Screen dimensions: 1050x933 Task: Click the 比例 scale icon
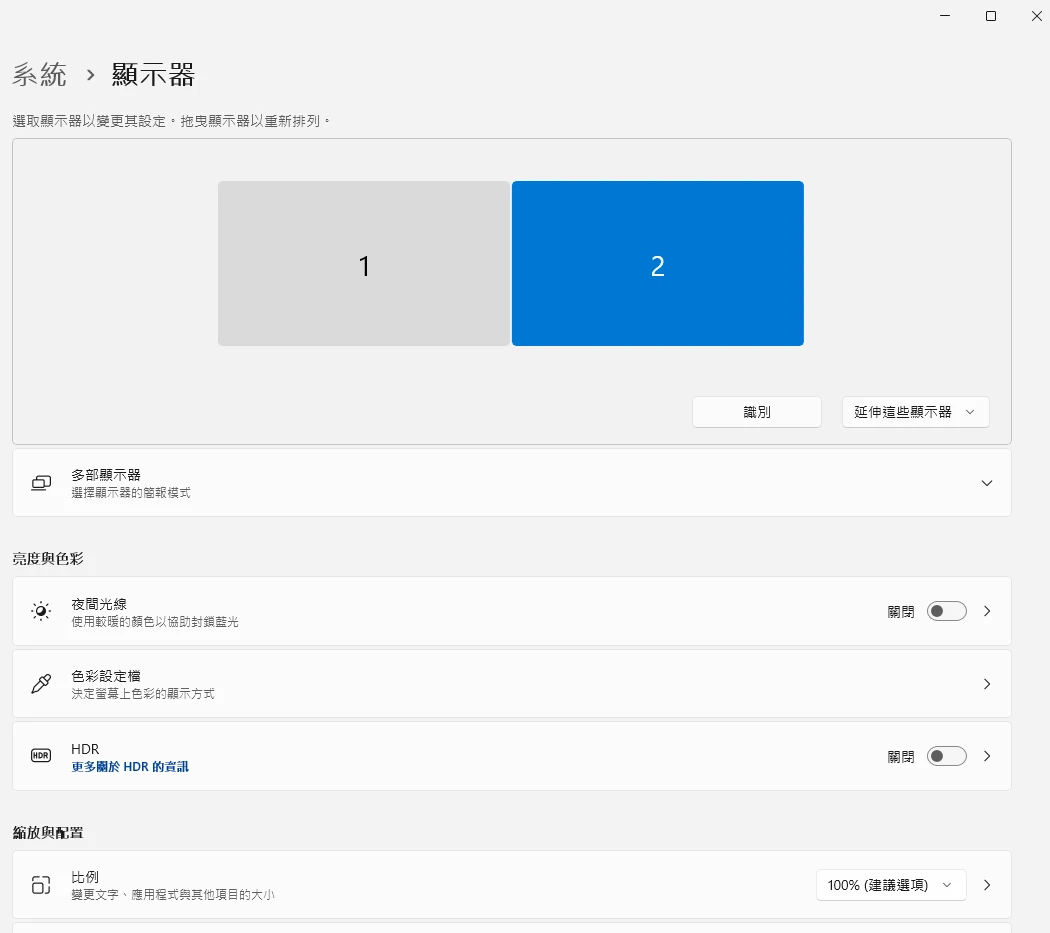tap(41, 885)
